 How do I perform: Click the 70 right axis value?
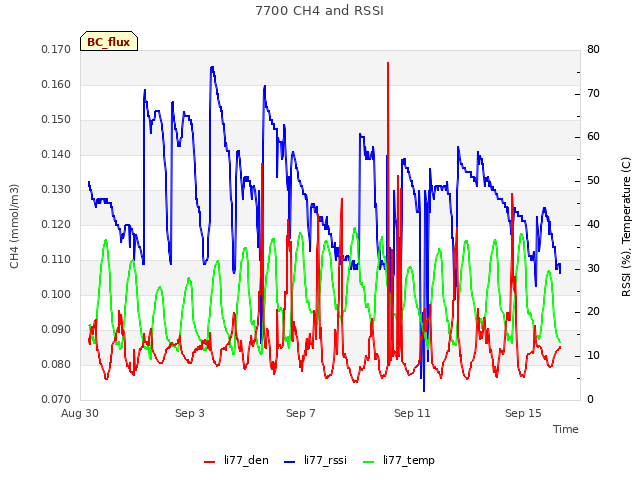click(593, 93)
